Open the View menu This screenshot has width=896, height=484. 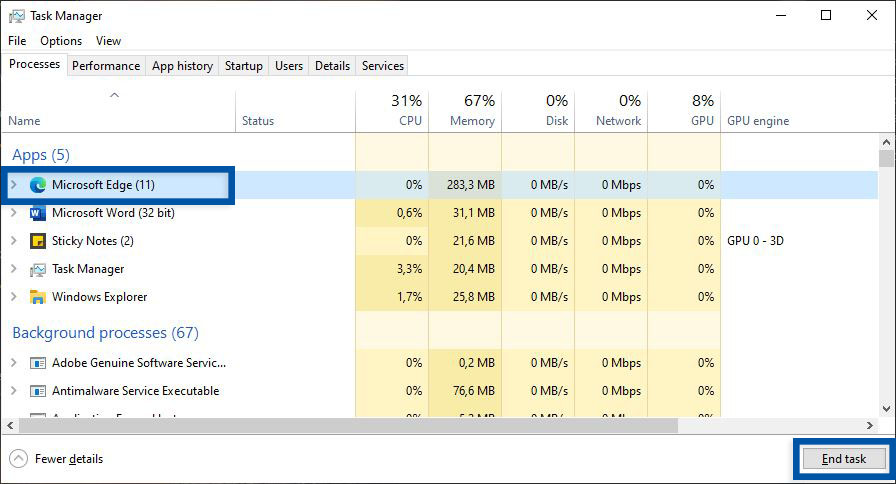(x=108, y=41)
